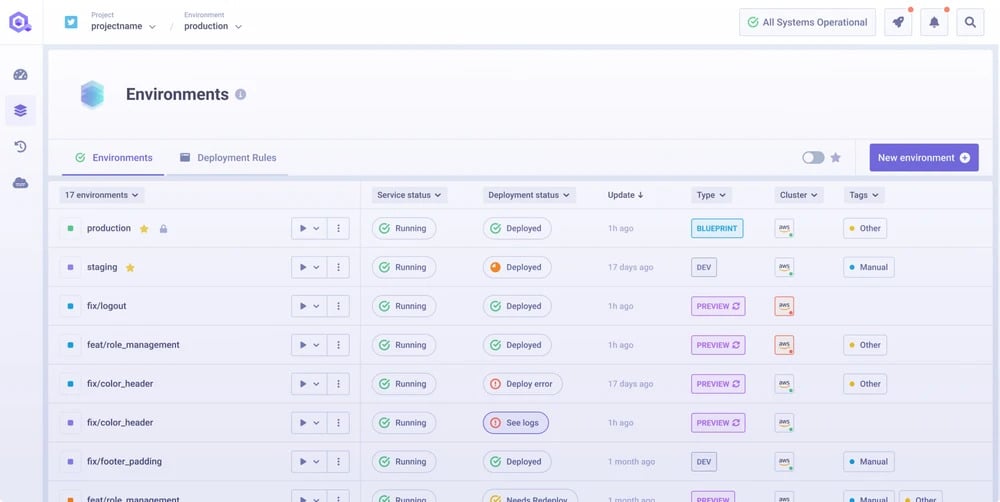Open the environment production dropdown
This screenshot has width=1000, height=502.
213,26
